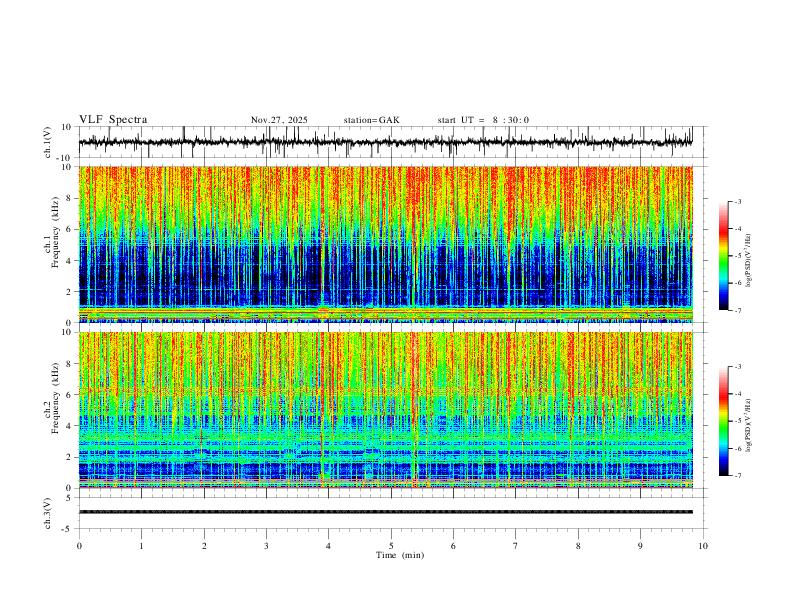
Task: Click inside the ch.1 spectrogram panel
Action: 385,244
